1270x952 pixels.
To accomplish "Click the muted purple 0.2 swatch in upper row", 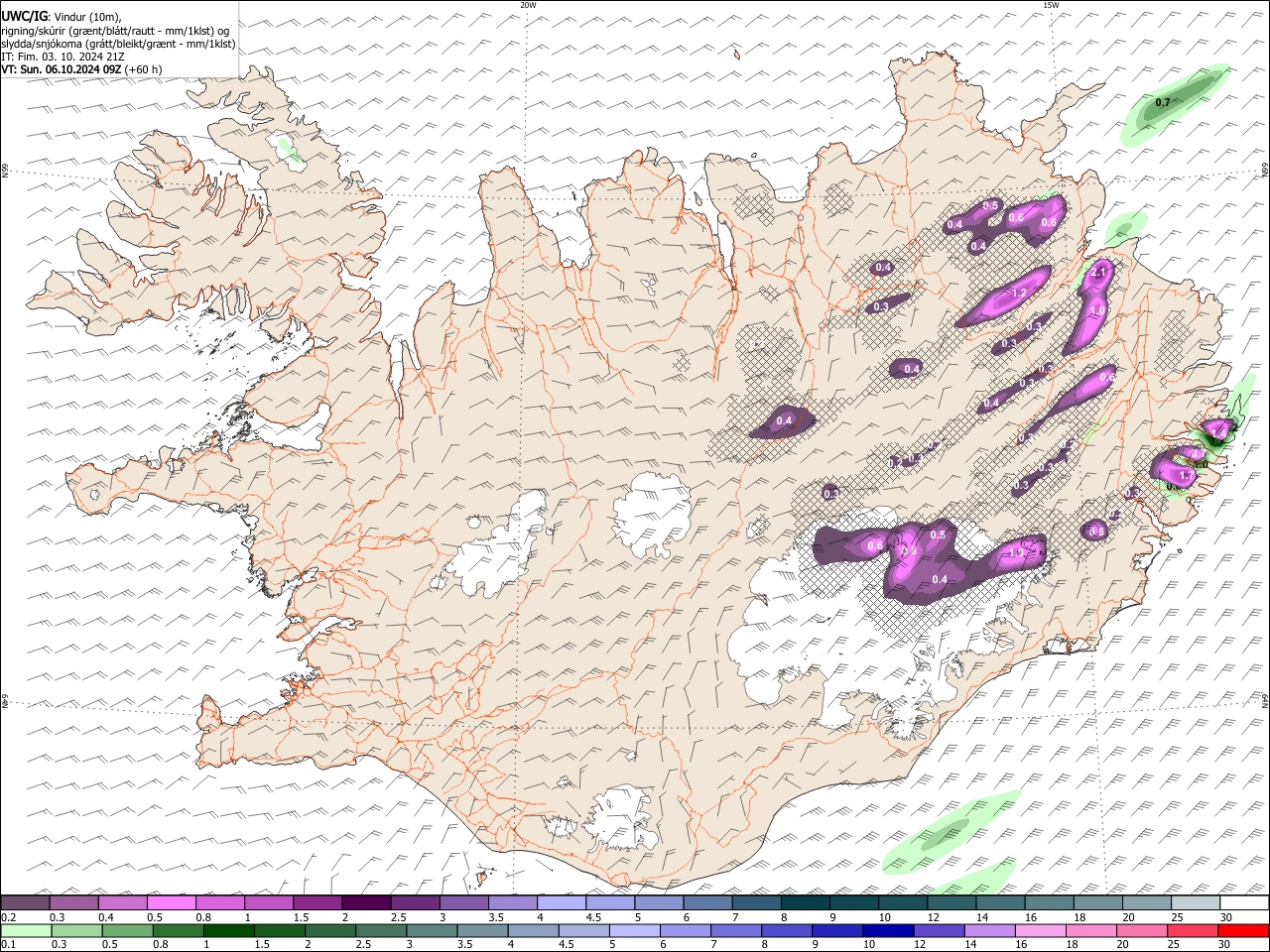I will (25, 902).
